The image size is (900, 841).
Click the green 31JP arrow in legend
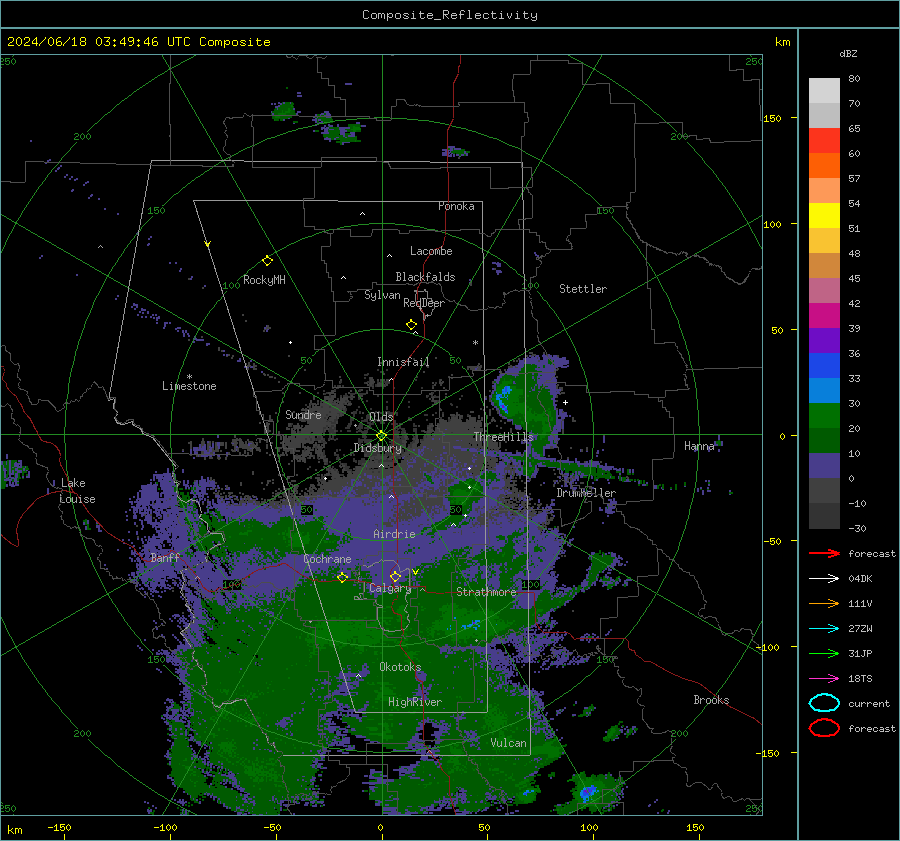click(824, 653)
